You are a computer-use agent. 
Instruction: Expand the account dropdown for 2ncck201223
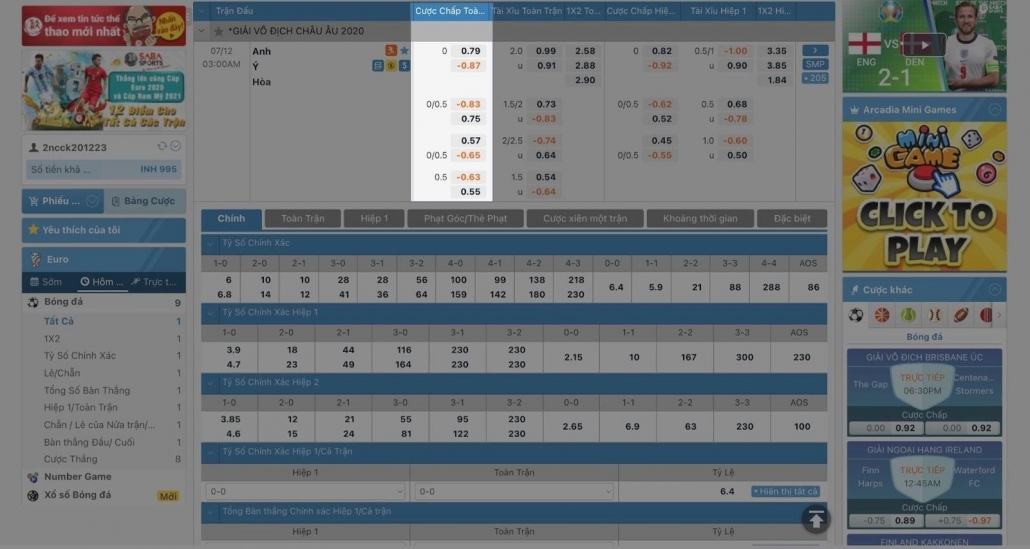[175, 146]
